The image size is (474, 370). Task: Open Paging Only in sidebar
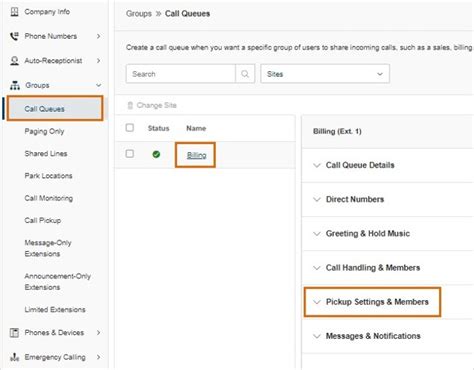coord(44,131)
